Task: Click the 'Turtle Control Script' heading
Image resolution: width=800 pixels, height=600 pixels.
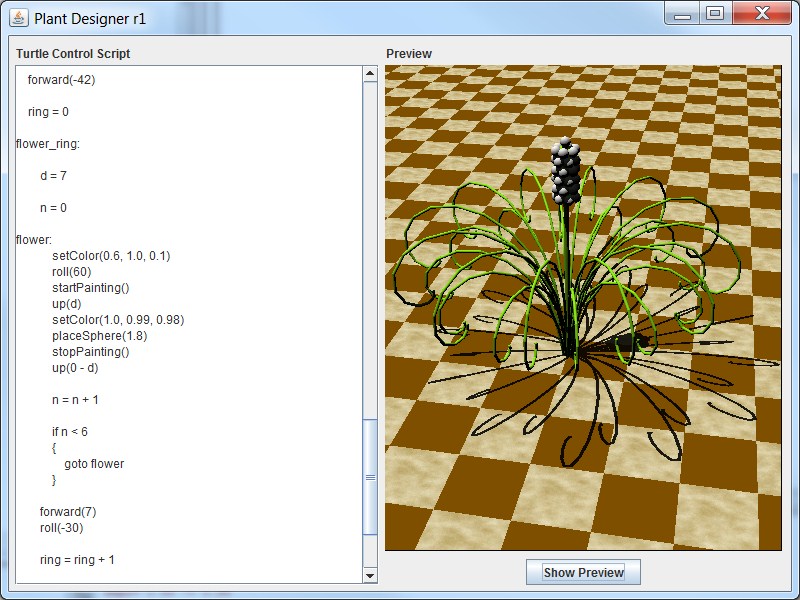Action: (73, 54)
